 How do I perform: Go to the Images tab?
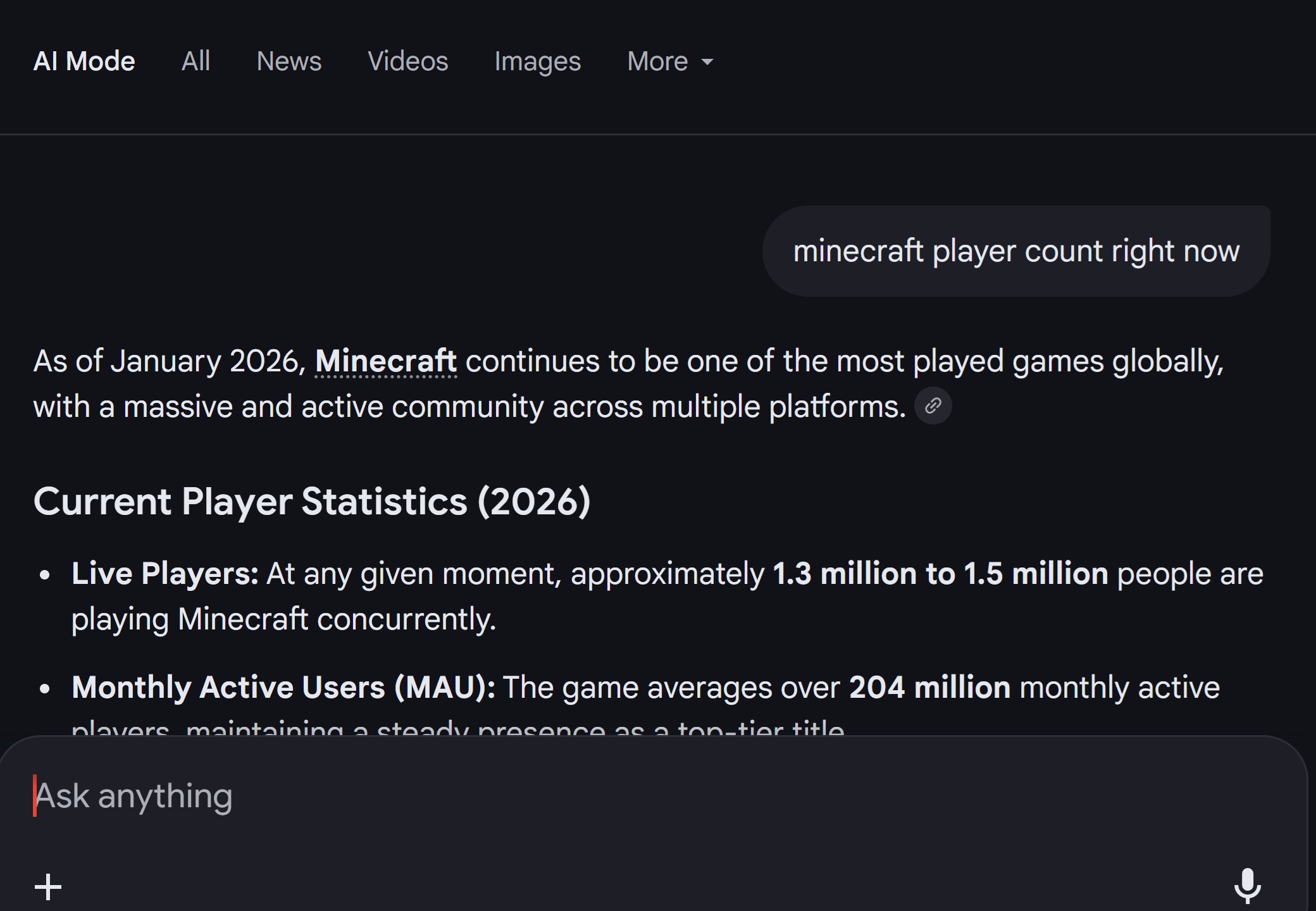537,61
